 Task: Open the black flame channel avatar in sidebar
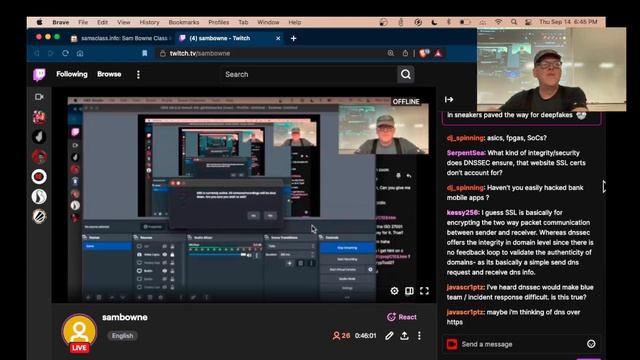click(39, 137)
